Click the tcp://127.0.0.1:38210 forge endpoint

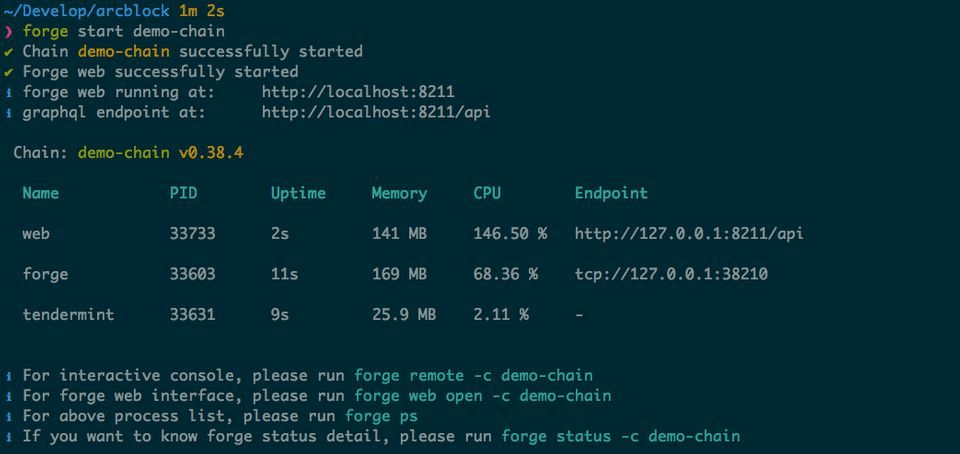click(671, 274)
